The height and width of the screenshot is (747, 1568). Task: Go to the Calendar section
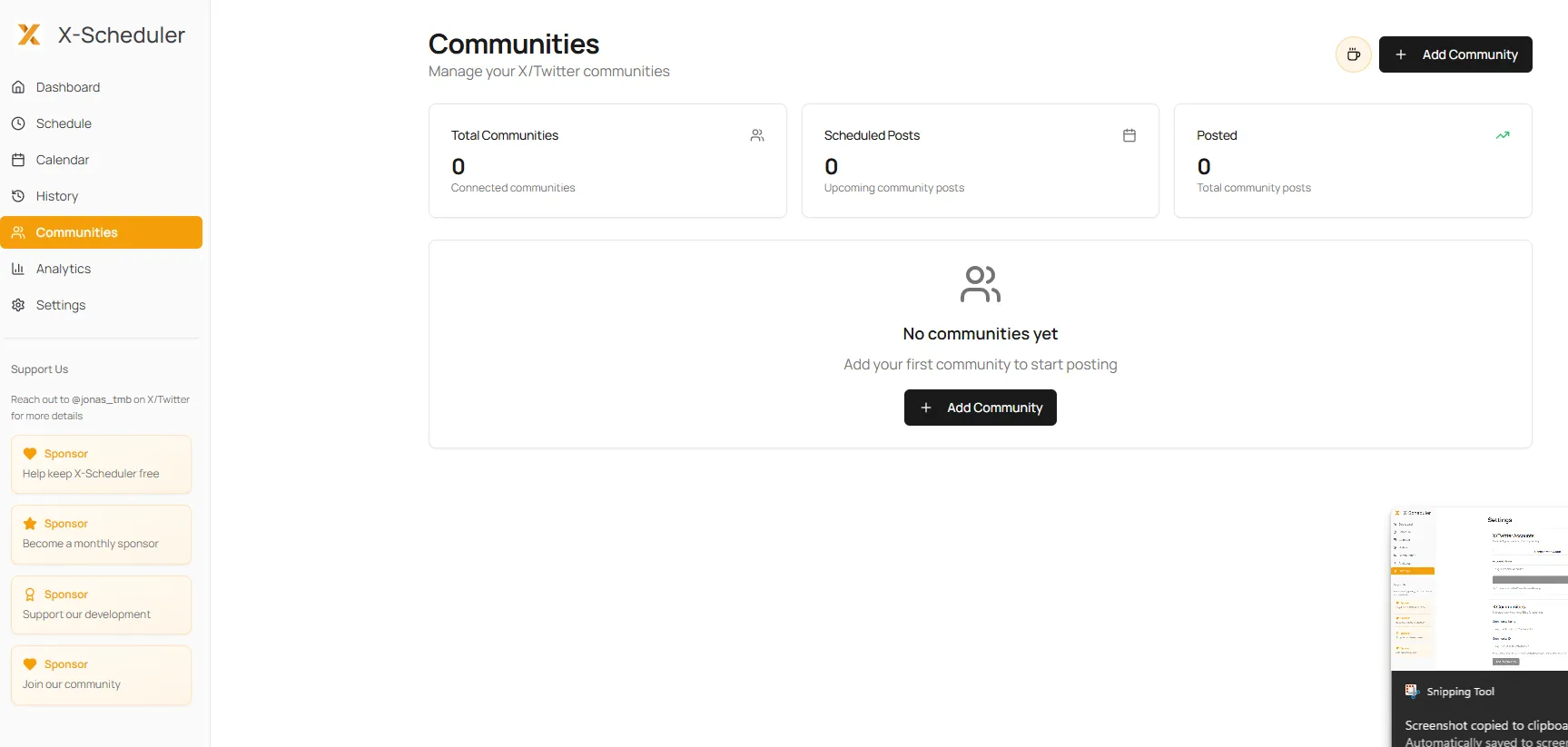tap(63, 160)
